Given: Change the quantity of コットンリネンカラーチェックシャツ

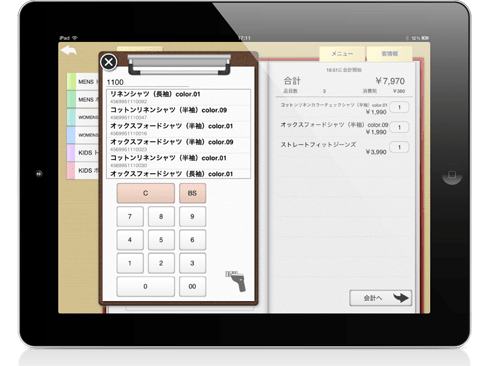Looking at the screenshot, I should tap(399, 107).
